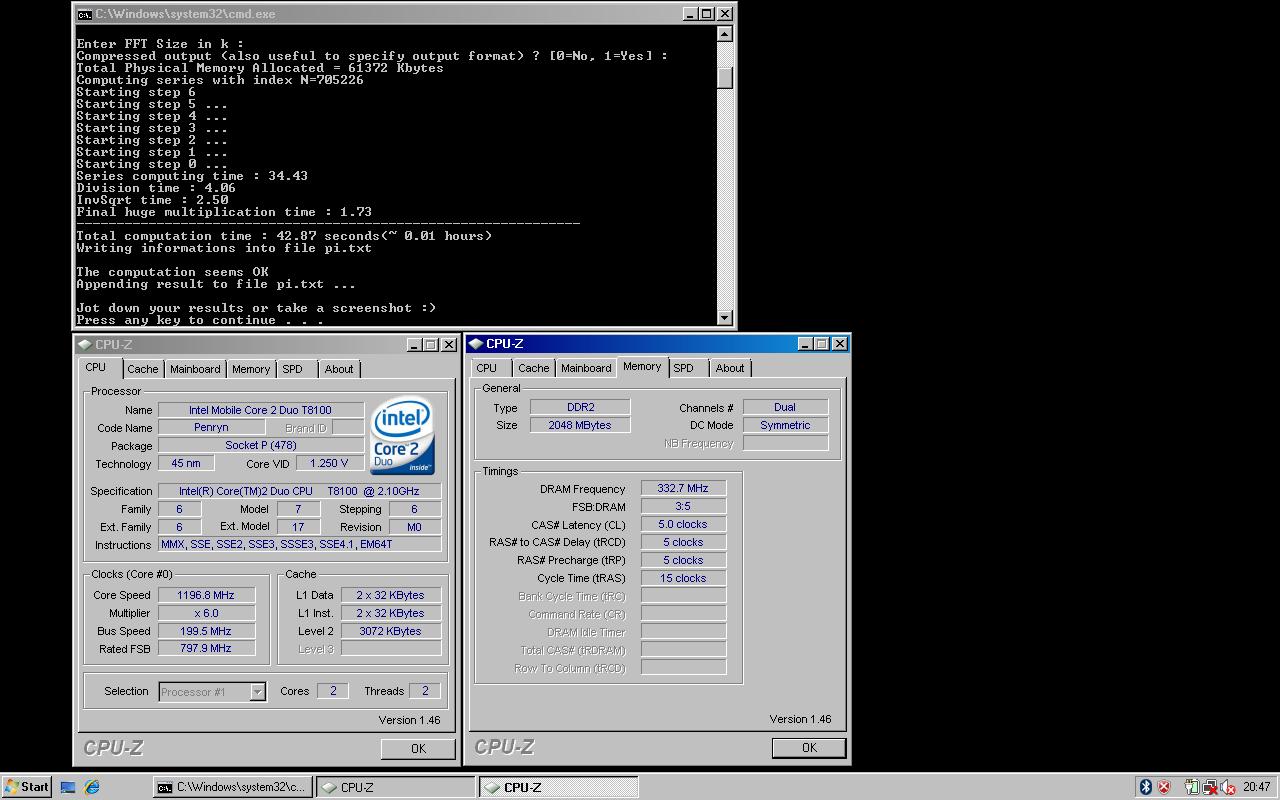Switch to Memory tab in left CPU-Z window

(x=251, y=369)
